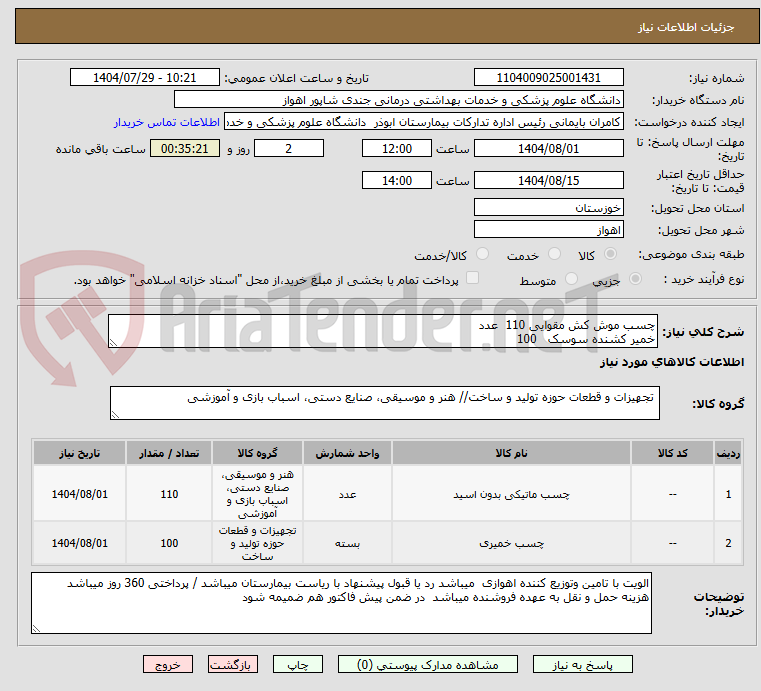Viewport: 761px width, 691px height.
Task: Click the چاپ print button
Action: [x=298, y=664]
